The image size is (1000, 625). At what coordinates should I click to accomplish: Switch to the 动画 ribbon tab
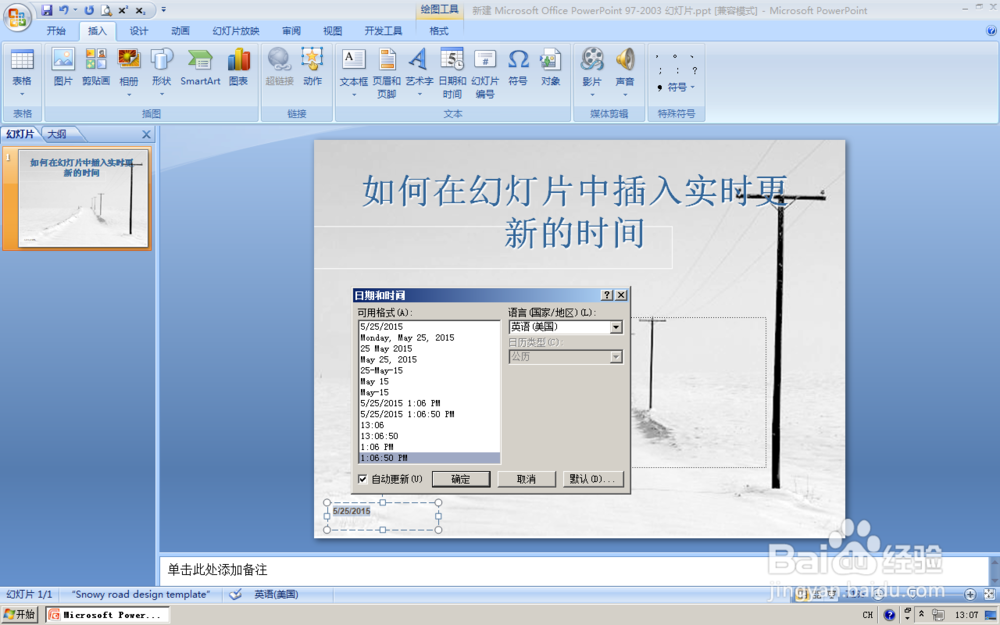tap(180, 31)
